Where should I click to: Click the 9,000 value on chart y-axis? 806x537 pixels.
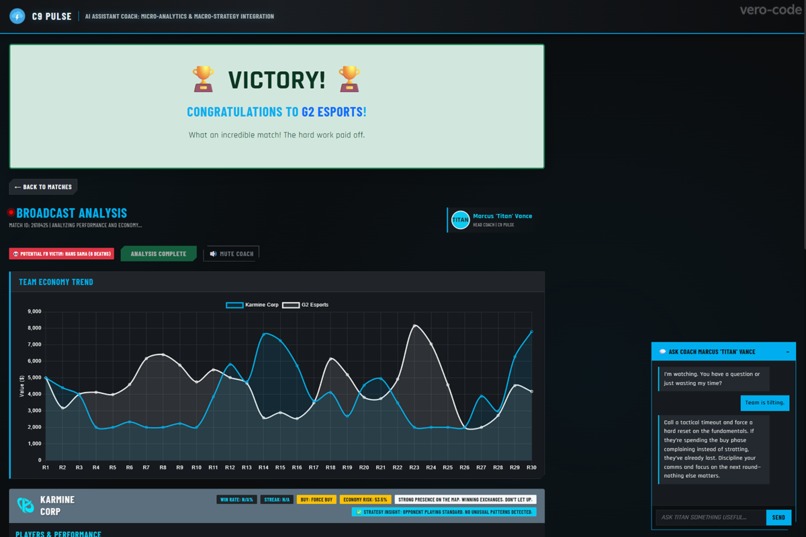(34, 311)
